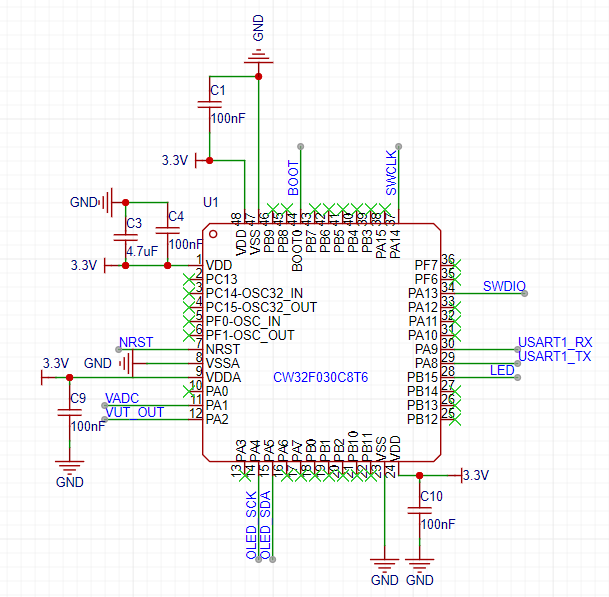Click the PC14-OSC32_IN pin name
The height and width of the screenshot is (597, 609).
[x=254, y=293]
